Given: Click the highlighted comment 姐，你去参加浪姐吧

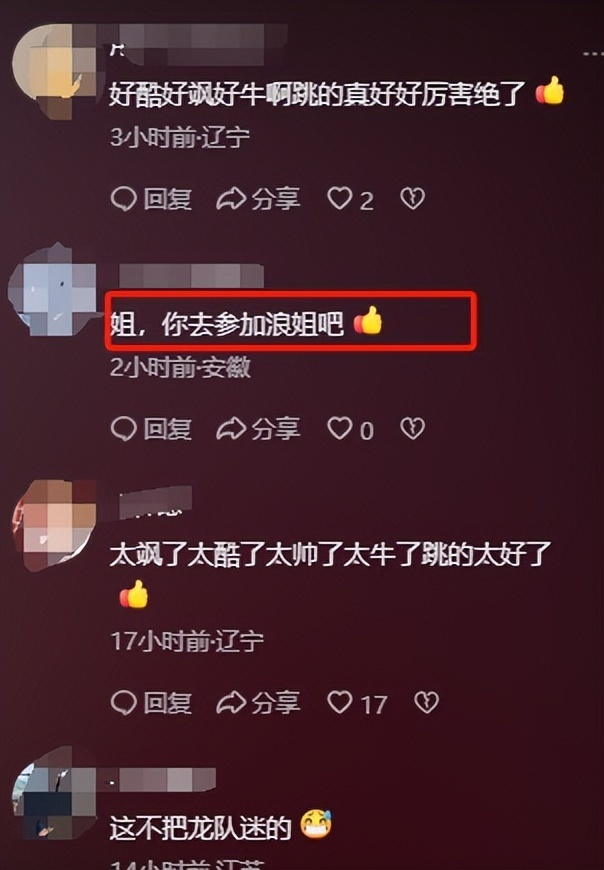Looking at the screenshot, I should [x=246, y=323].
